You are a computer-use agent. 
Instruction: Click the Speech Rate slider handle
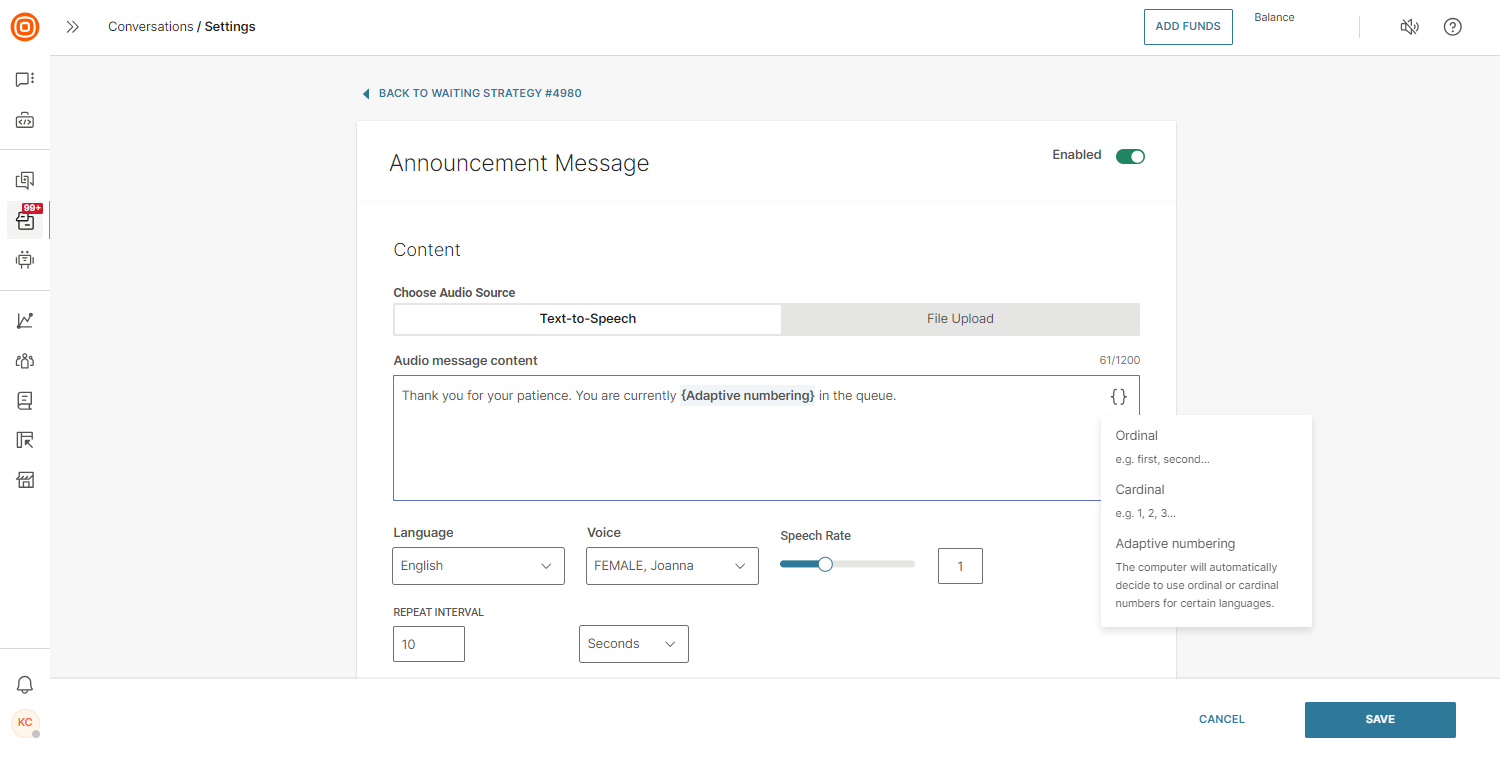click(825, 564)
